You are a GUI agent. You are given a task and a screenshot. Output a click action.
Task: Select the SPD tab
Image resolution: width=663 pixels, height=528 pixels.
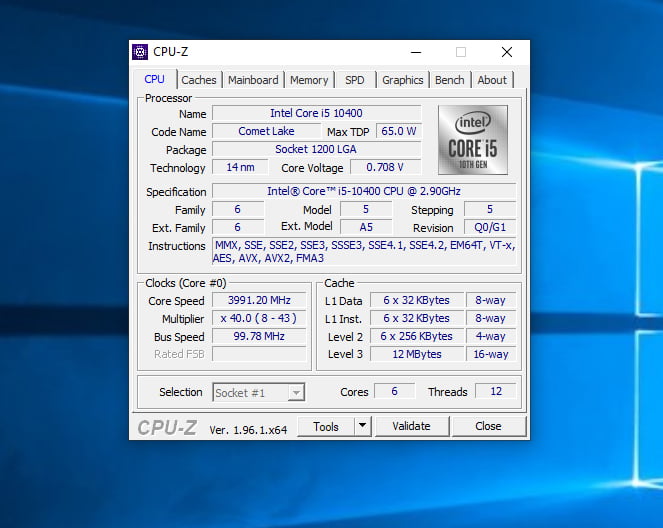tap(354, 80)
